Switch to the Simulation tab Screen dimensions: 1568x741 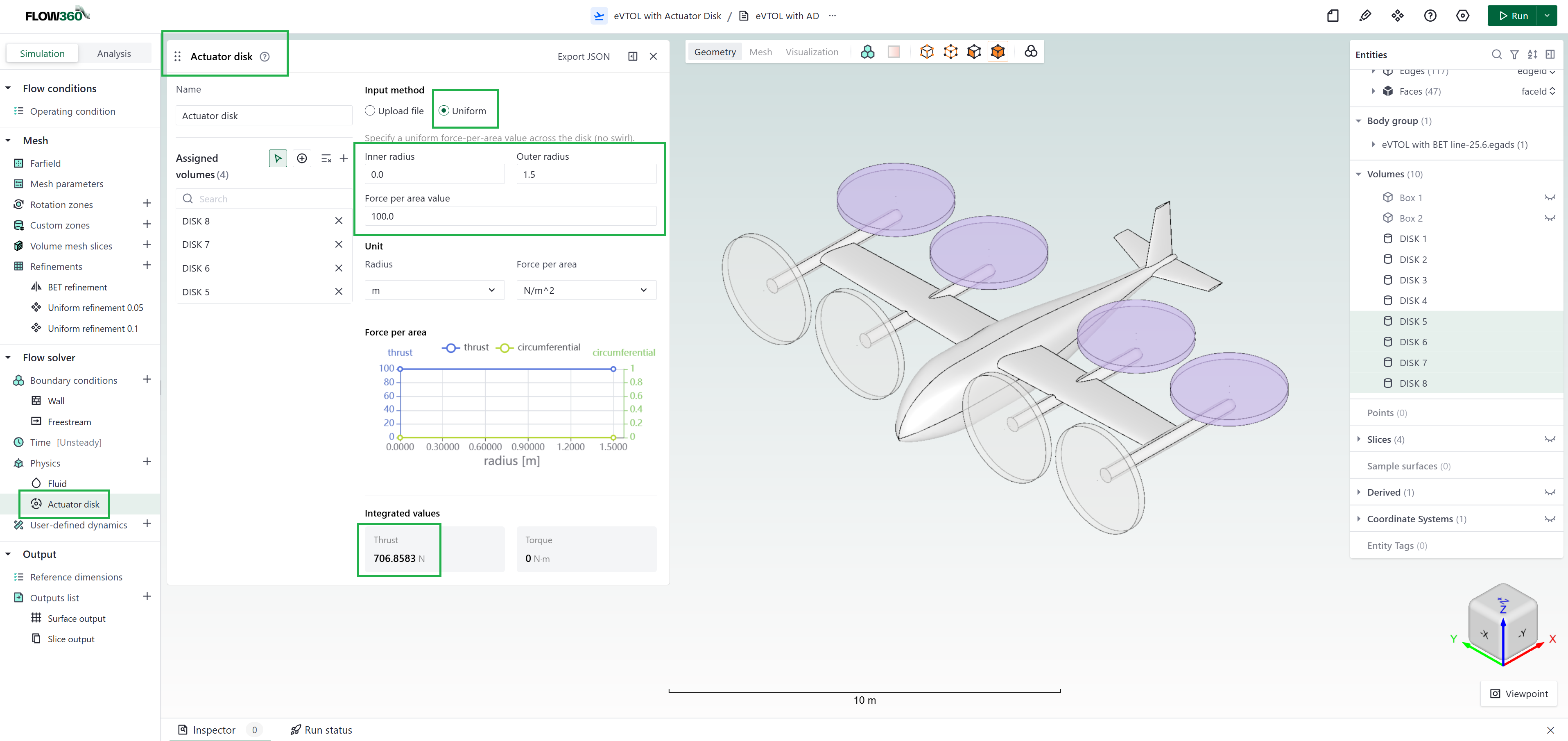pos(42,54)
